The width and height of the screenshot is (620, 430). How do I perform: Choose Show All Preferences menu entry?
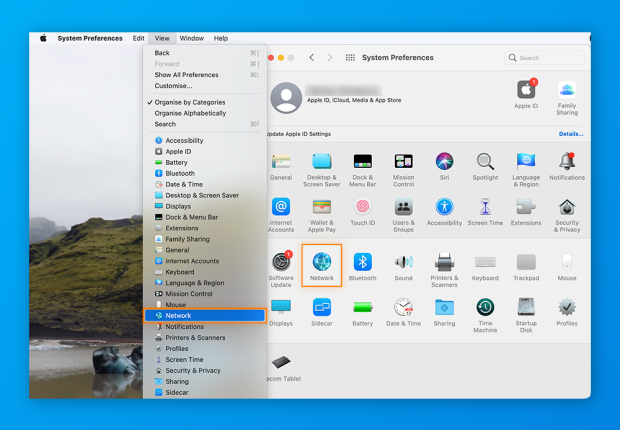tap(186, 75)
